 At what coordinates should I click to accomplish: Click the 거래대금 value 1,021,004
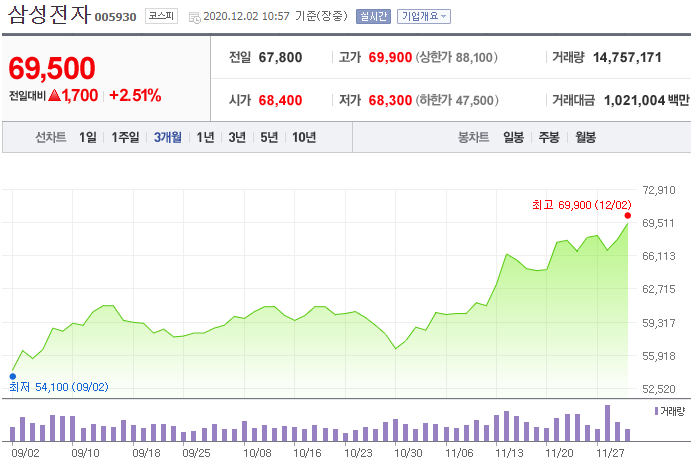coord(634,100)
